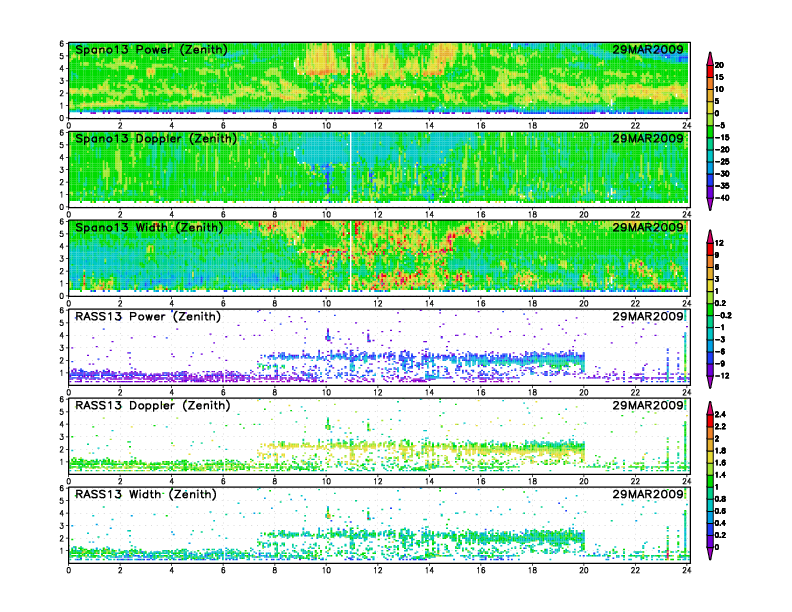Viewport: 792px width, 612px height.
Task: Click the 29MAR2009 date in Spano13 Power panel
Action: click(x=648, y=50)
